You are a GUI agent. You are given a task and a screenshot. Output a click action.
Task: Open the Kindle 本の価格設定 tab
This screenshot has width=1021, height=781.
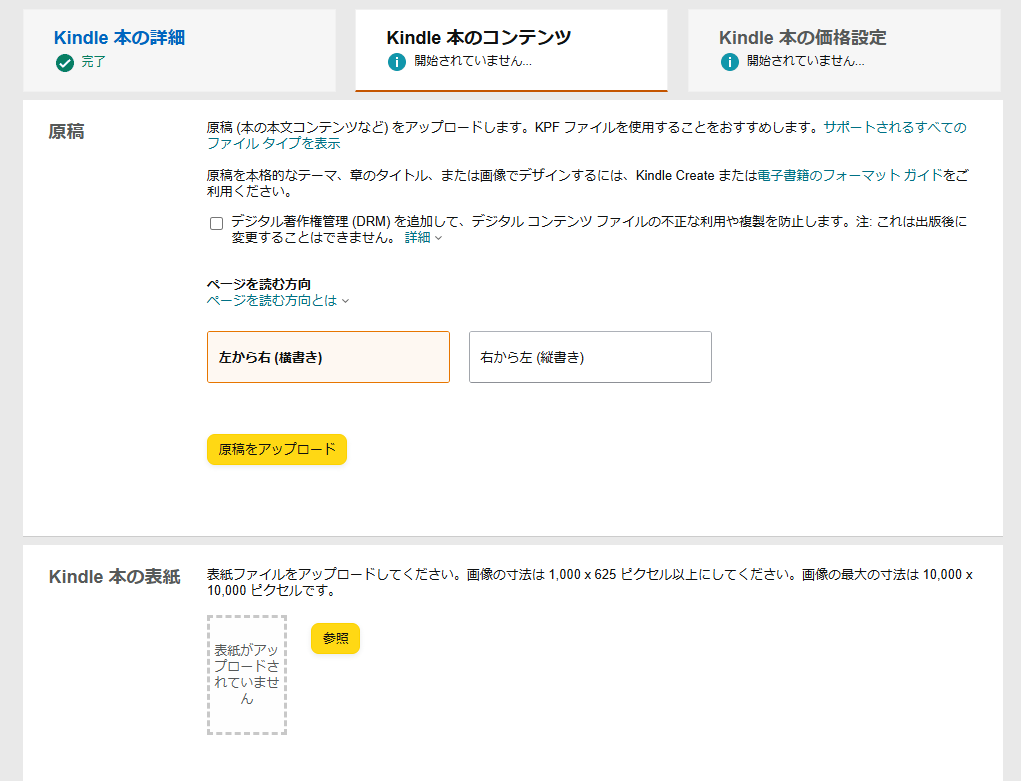click(802, 38)
